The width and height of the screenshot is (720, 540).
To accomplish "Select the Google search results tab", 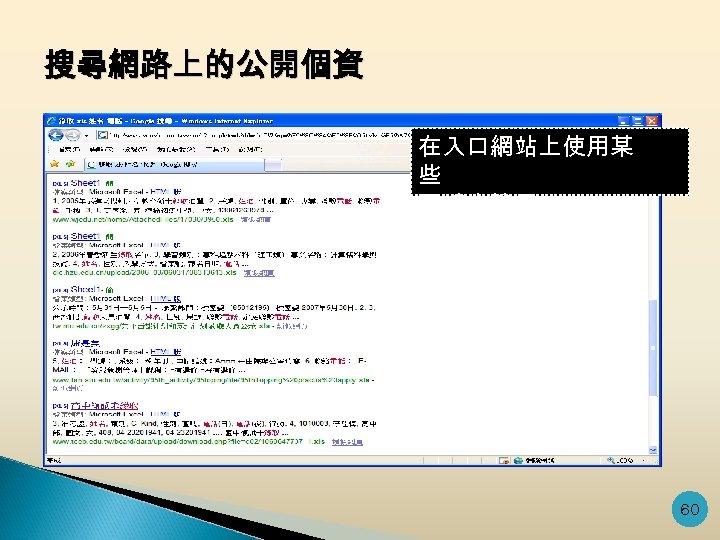I will (x=174, y=164).
